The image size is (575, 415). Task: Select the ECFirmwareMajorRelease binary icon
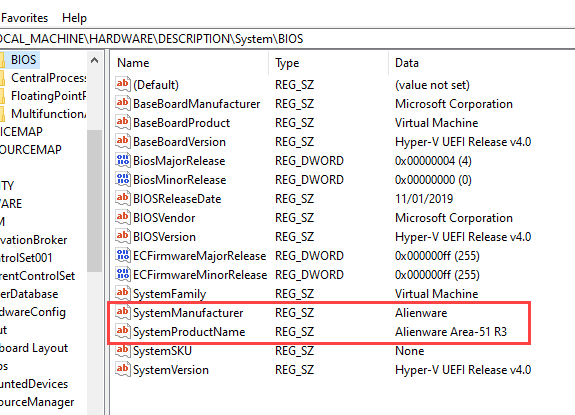tap(122, 256)
